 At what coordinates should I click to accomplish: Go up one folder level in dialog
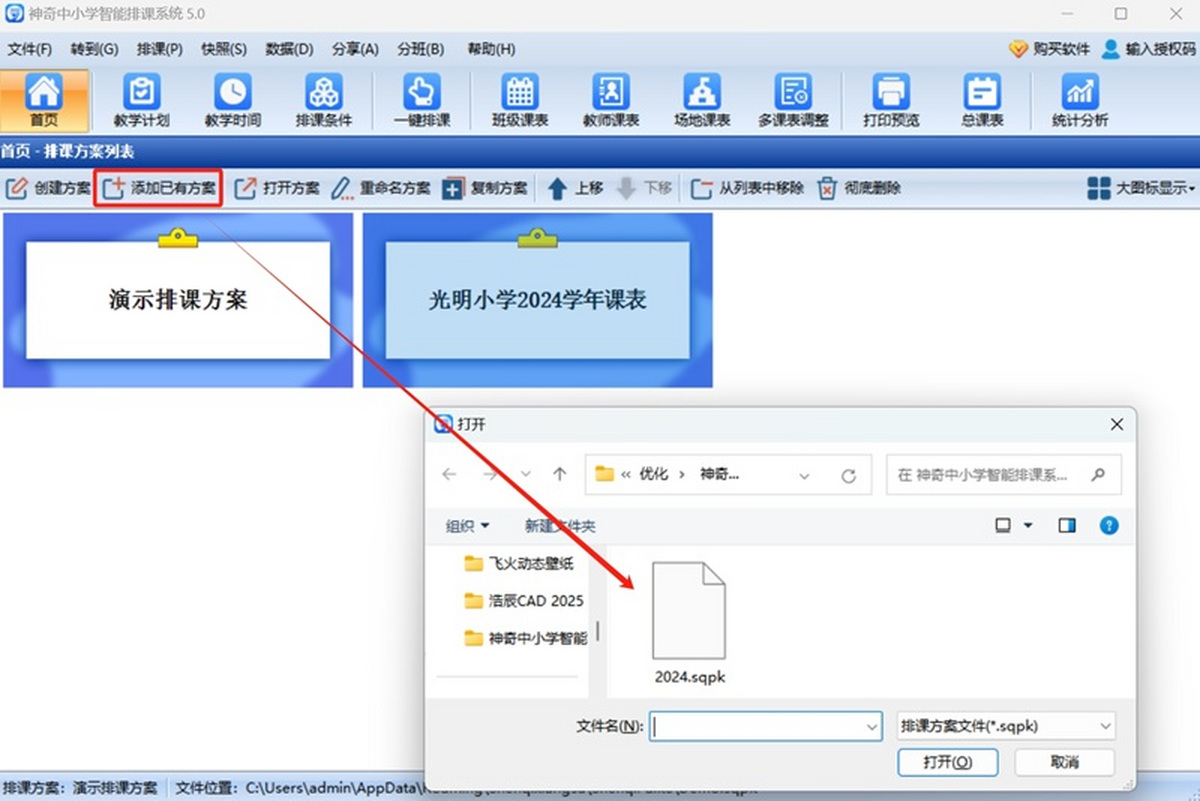(x=560, y=475)
